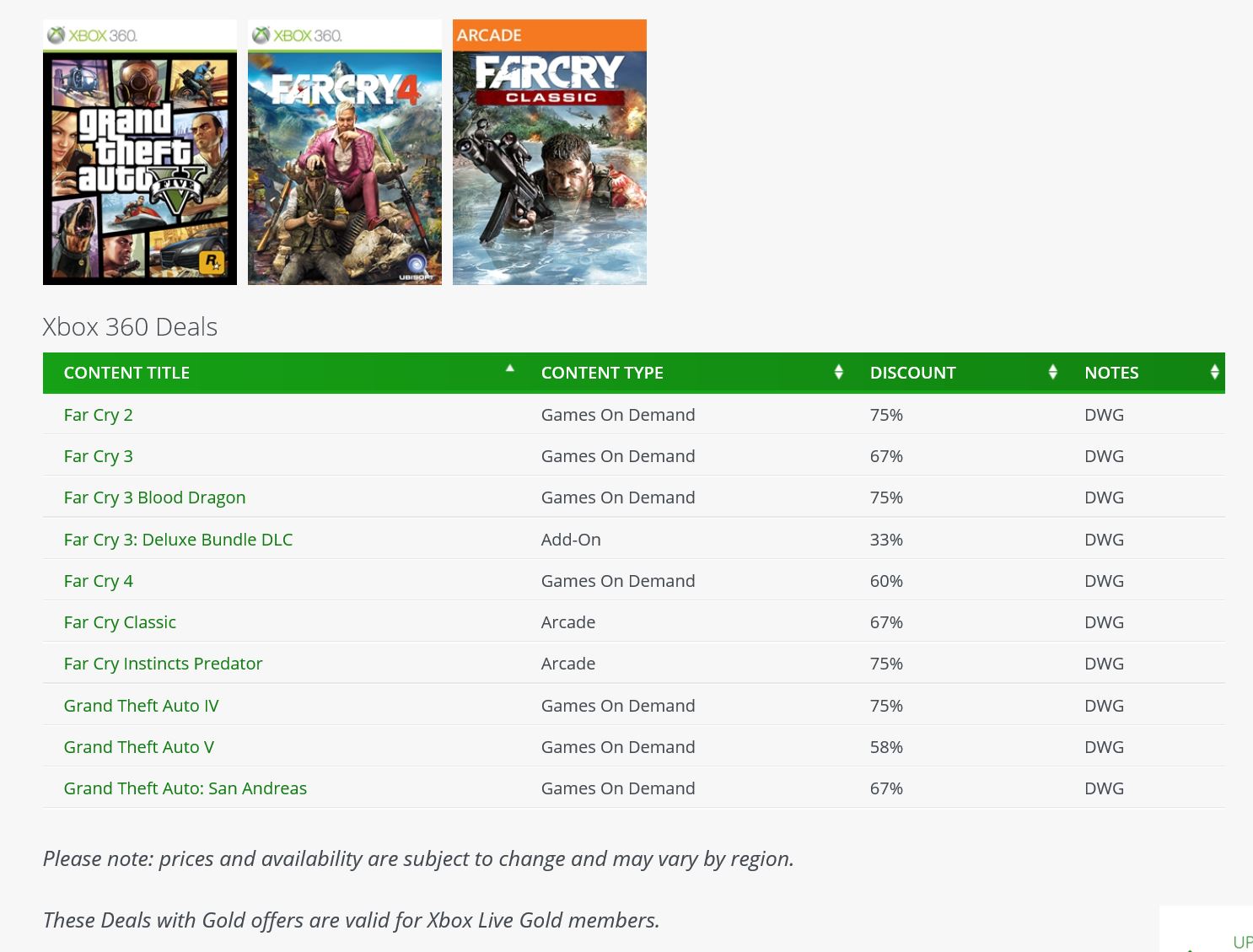Image resolution: width=1253 pixels, height=952 pixels.
Task: Open the Far Cry Classic table link
Action: point(121,622)
